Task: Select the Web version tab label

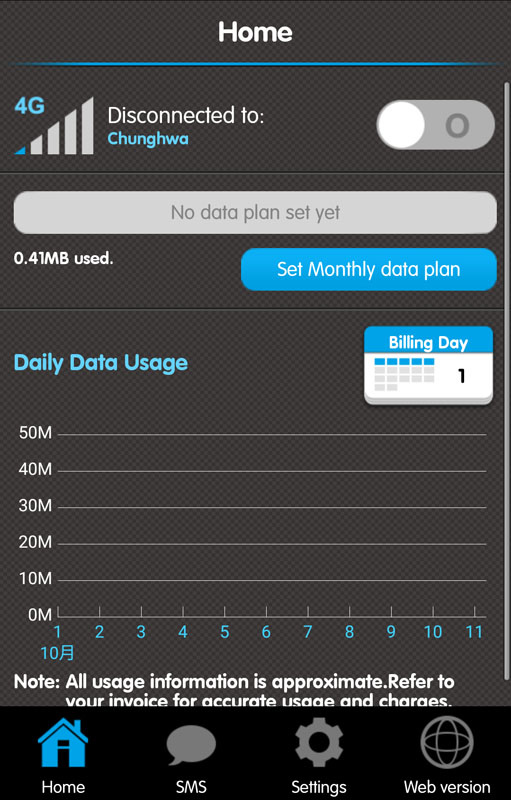Action: [x=447, y=787]
